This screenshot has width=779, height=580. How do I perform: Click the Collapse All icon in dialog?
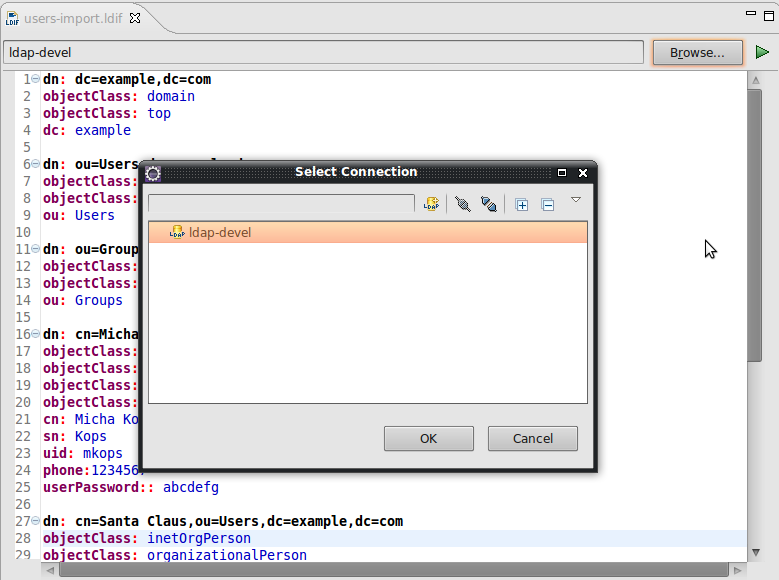click(x=548, y=204)
